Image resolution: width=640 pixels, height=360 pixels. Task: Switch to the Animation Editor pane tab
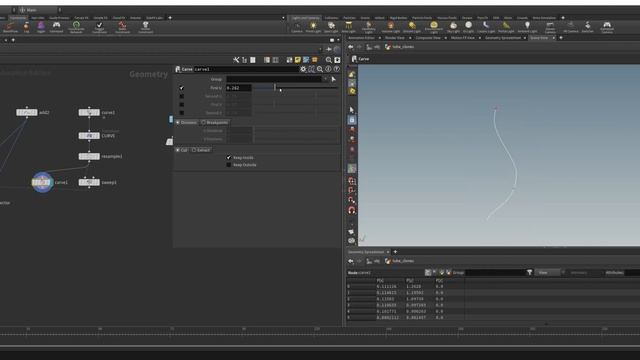coord(361,38)
